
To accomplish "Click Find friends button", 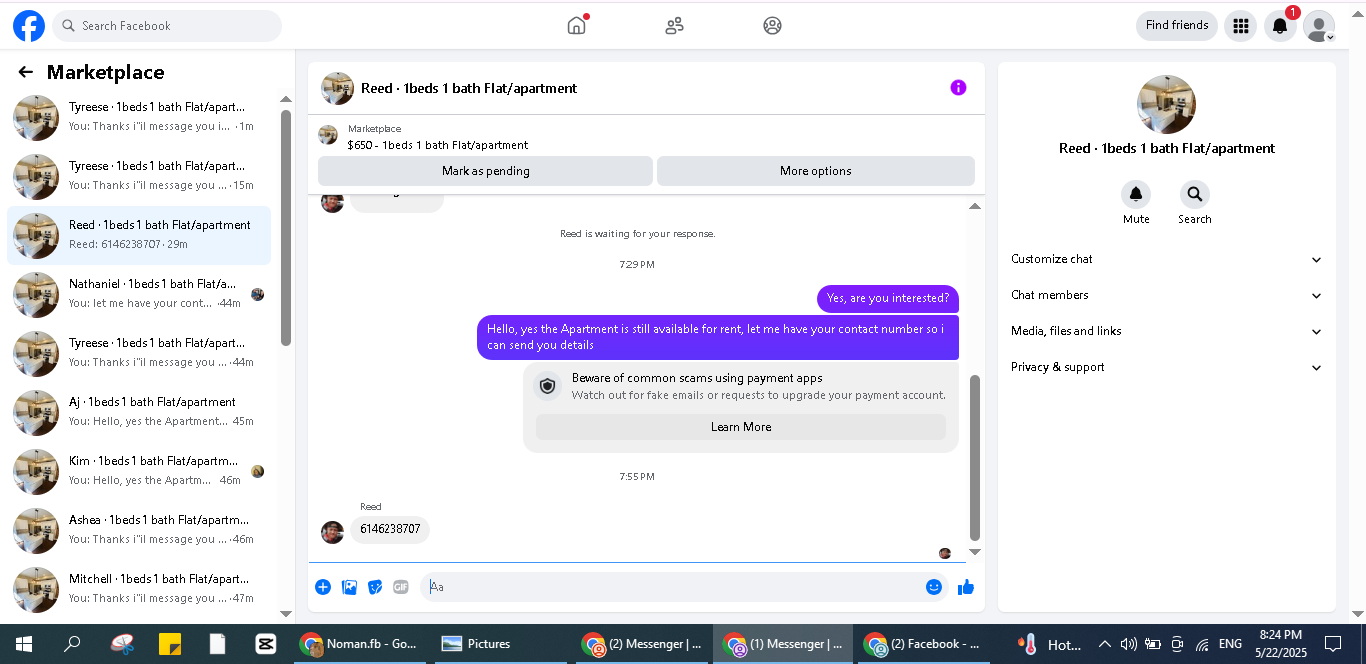I will (x=1177, y=26).
